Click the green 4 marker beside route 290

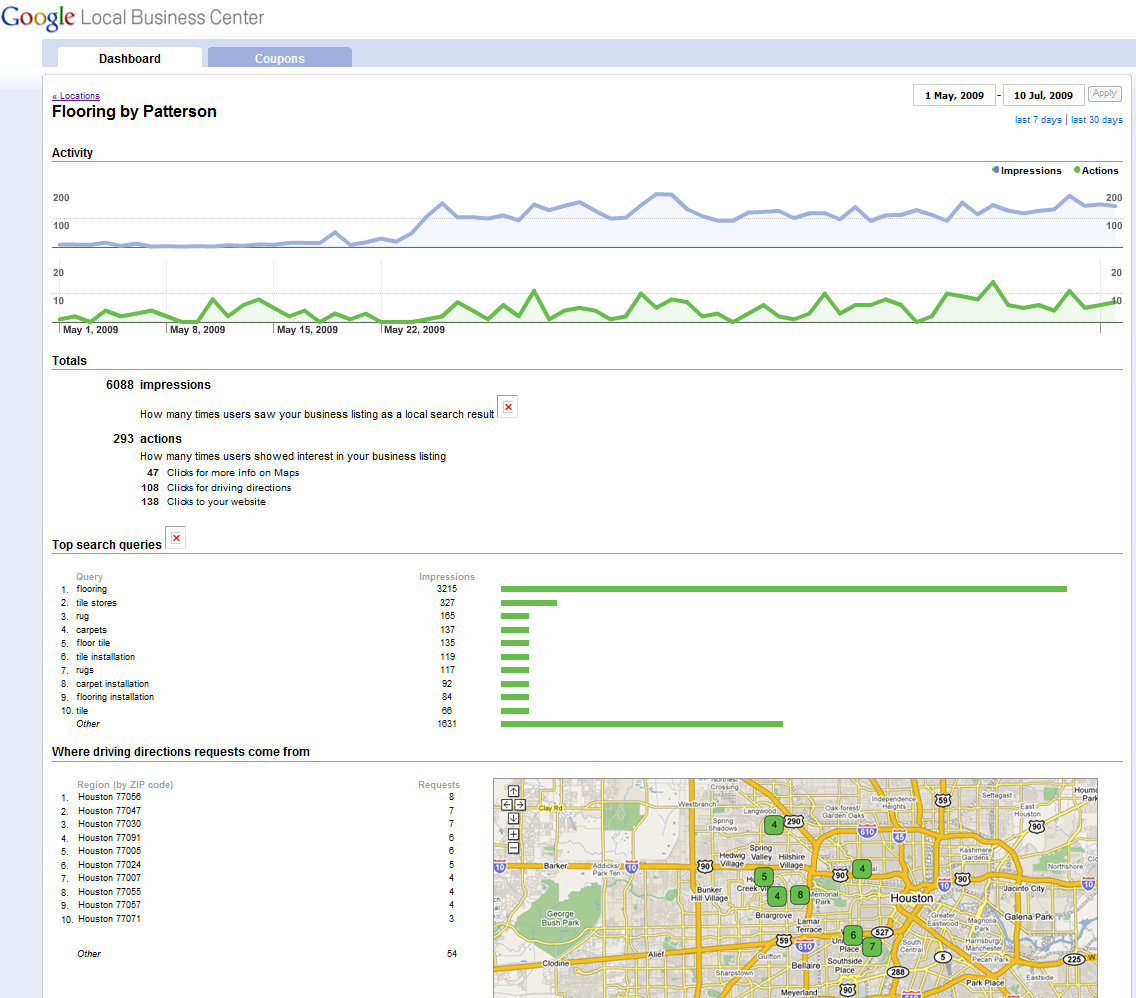tap(774, 824)
